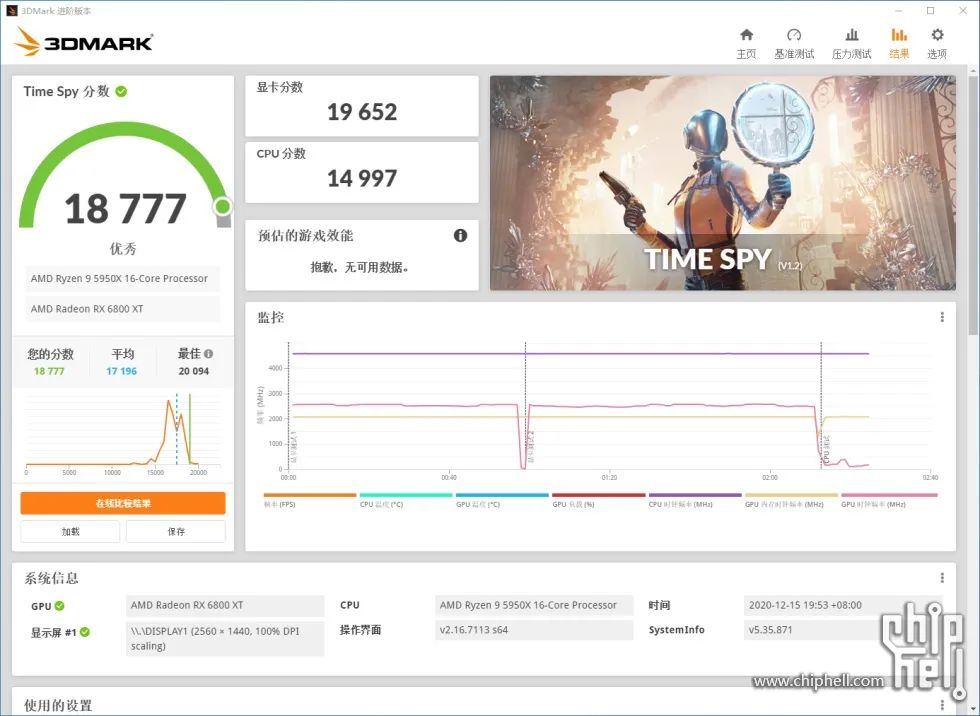Image resolution: width=980 pixels, height=716 pixels.
Task: Click the \\.\DISPLAY1 2560 × 1440 field
Action: (x=225, y=639)
